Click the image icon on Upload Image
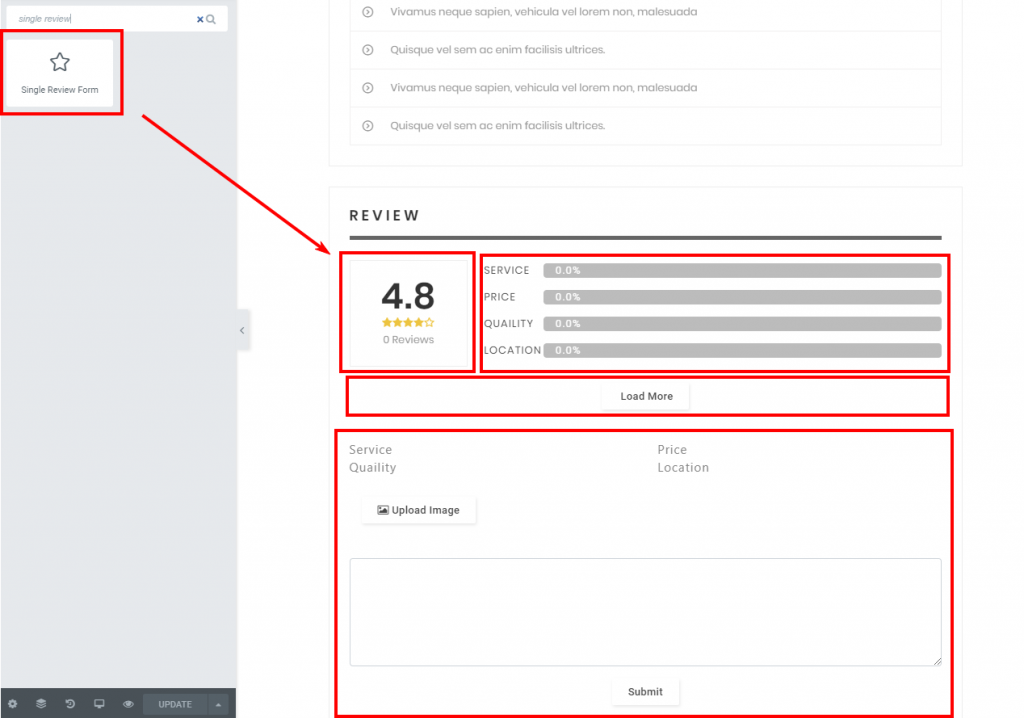Image resolution: width=1024 pixels, height=718 pixels. (382, 510)
